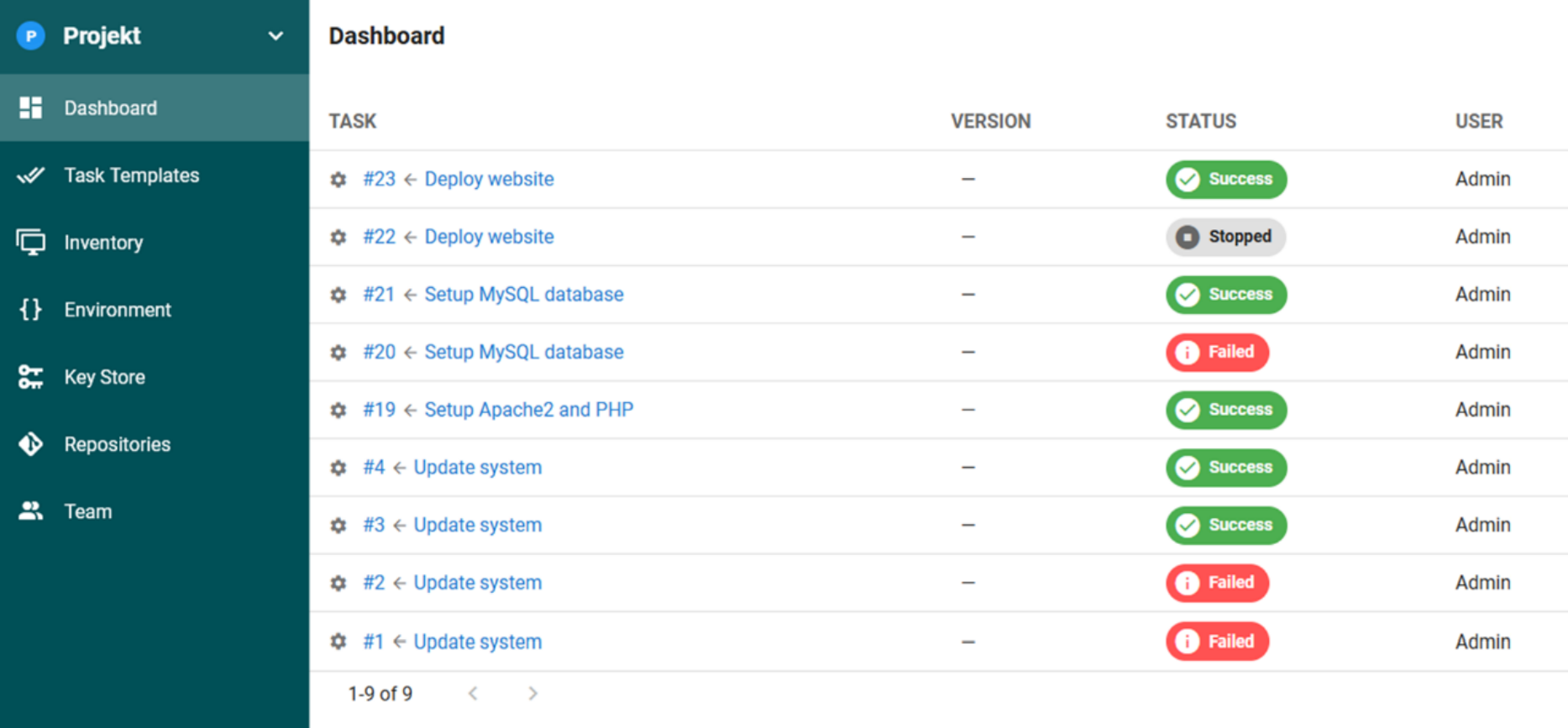Click the Stopped status badge for task #22
The image size is (1568, 728).
1225,237
